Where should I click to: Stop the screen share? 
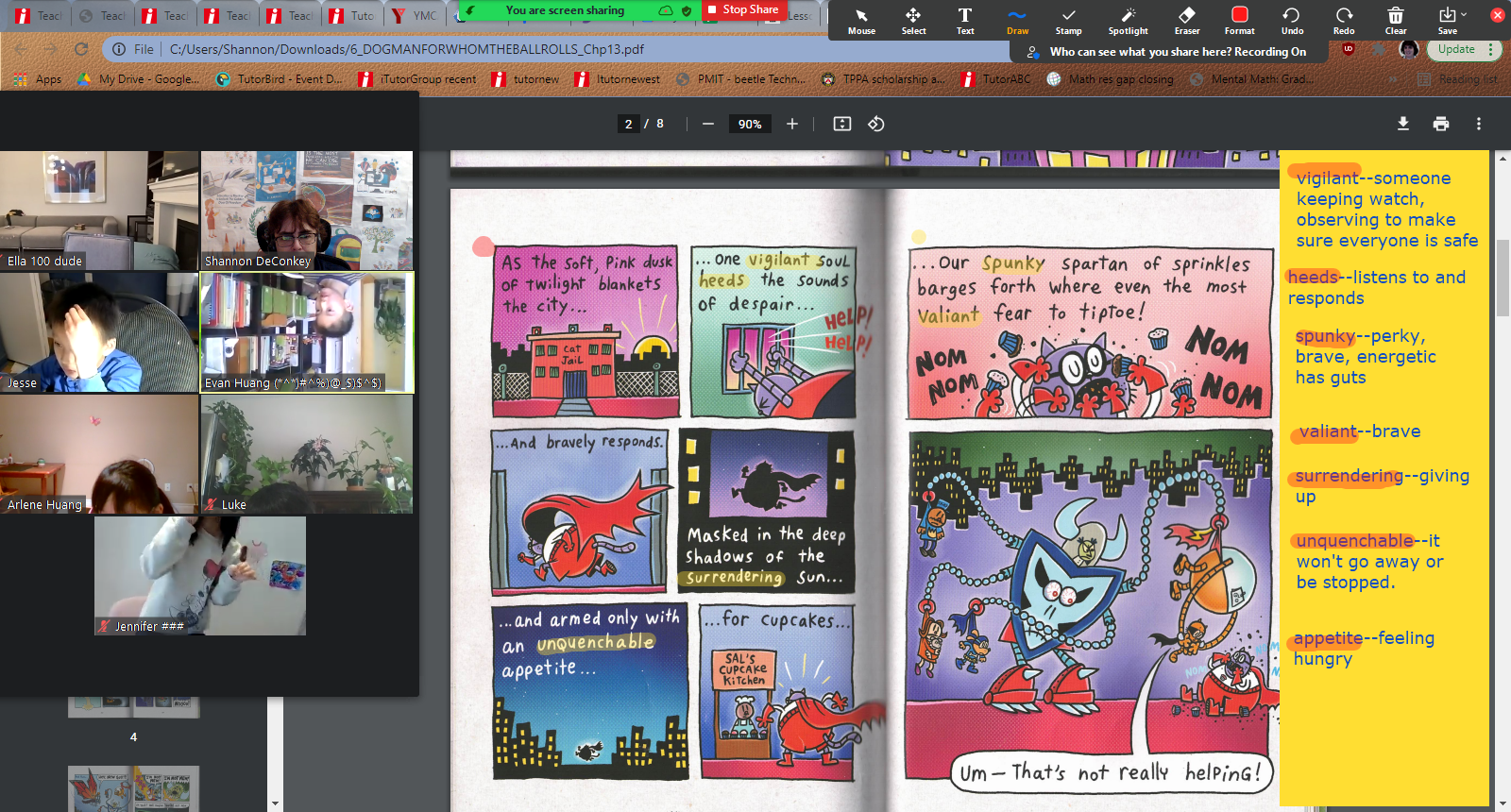(742, 10)
